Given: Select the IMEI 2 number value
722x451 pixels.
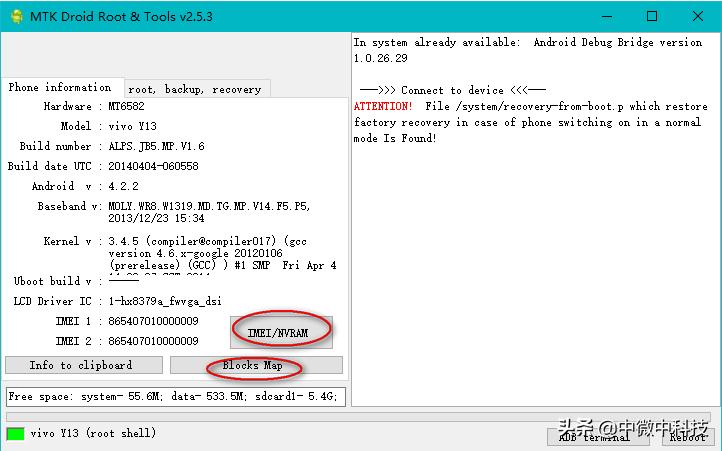Looking at the screenshot, I should [153, 341].
